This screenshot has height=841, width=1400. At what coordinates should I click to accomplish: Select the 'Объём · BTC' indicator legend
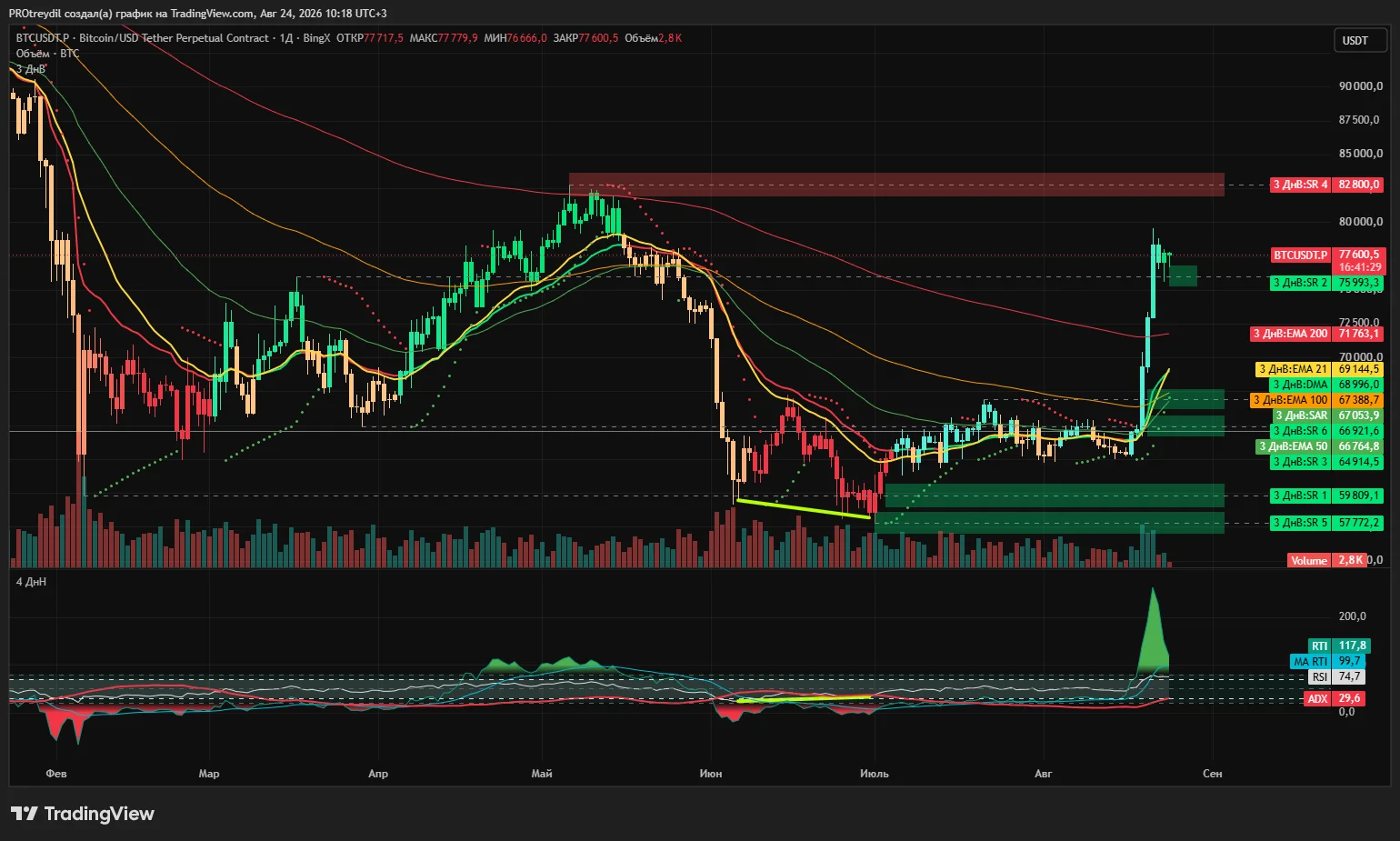point(47,54)
